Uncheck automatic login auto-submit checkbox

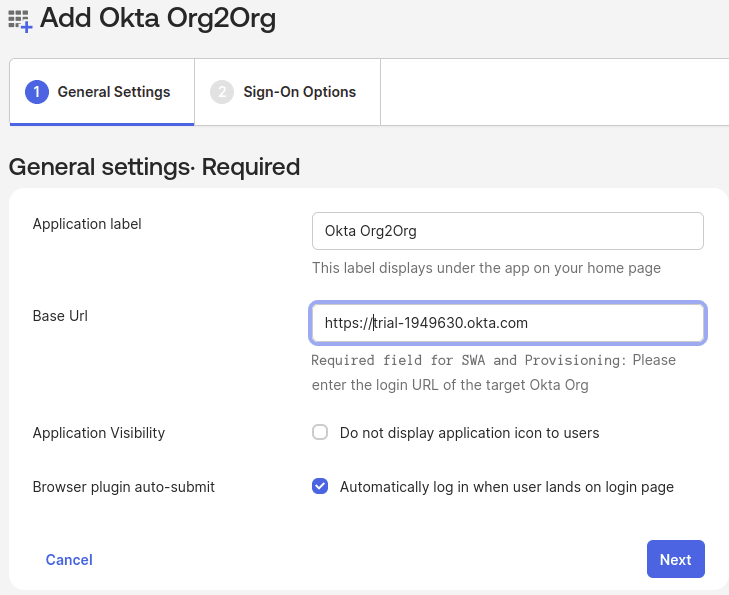[x=320, y=486]
